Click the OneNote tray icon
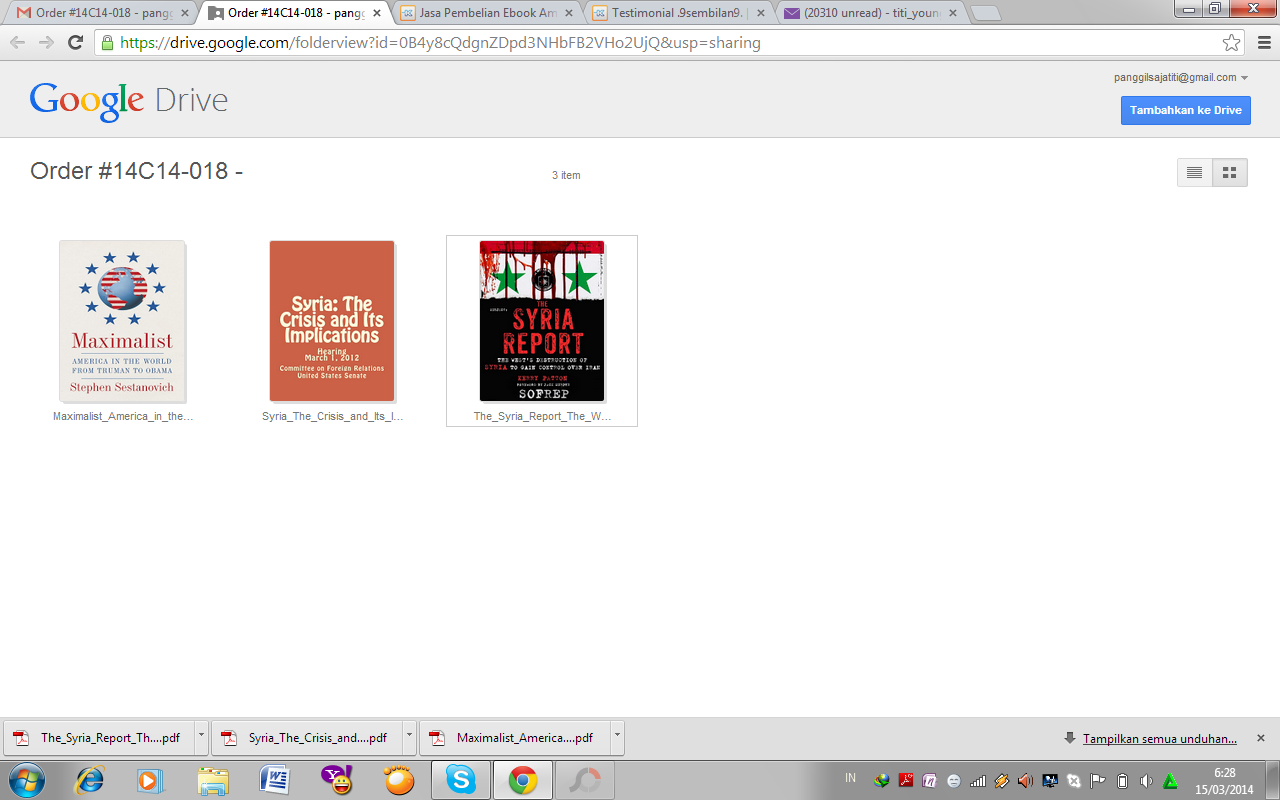This screenshot has height=800, width=1280. coord(930,781)
